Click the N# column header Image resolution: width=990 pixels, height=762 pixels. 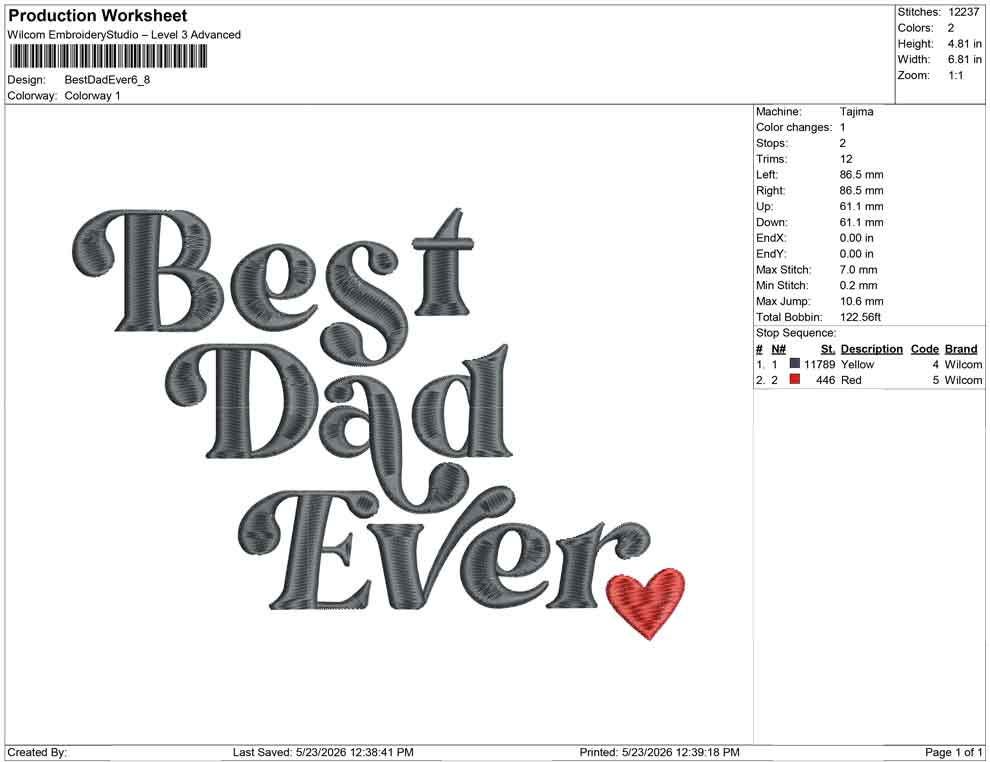pyautogui.click(x=778, y=349)
